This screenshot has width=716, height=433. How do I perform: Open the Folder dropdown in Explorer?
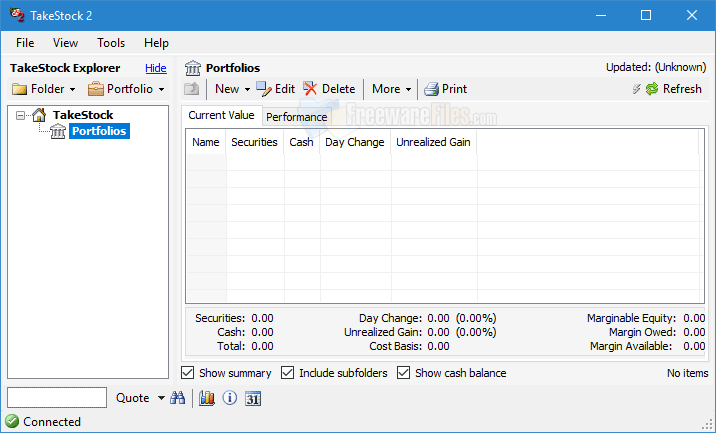coord(43,89)
